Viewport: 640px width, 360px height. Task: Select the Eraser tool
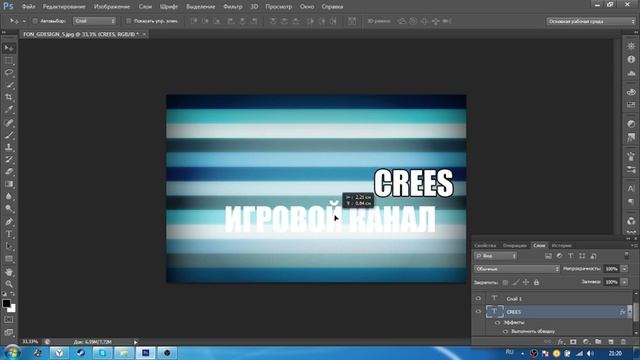pos(9,172)
